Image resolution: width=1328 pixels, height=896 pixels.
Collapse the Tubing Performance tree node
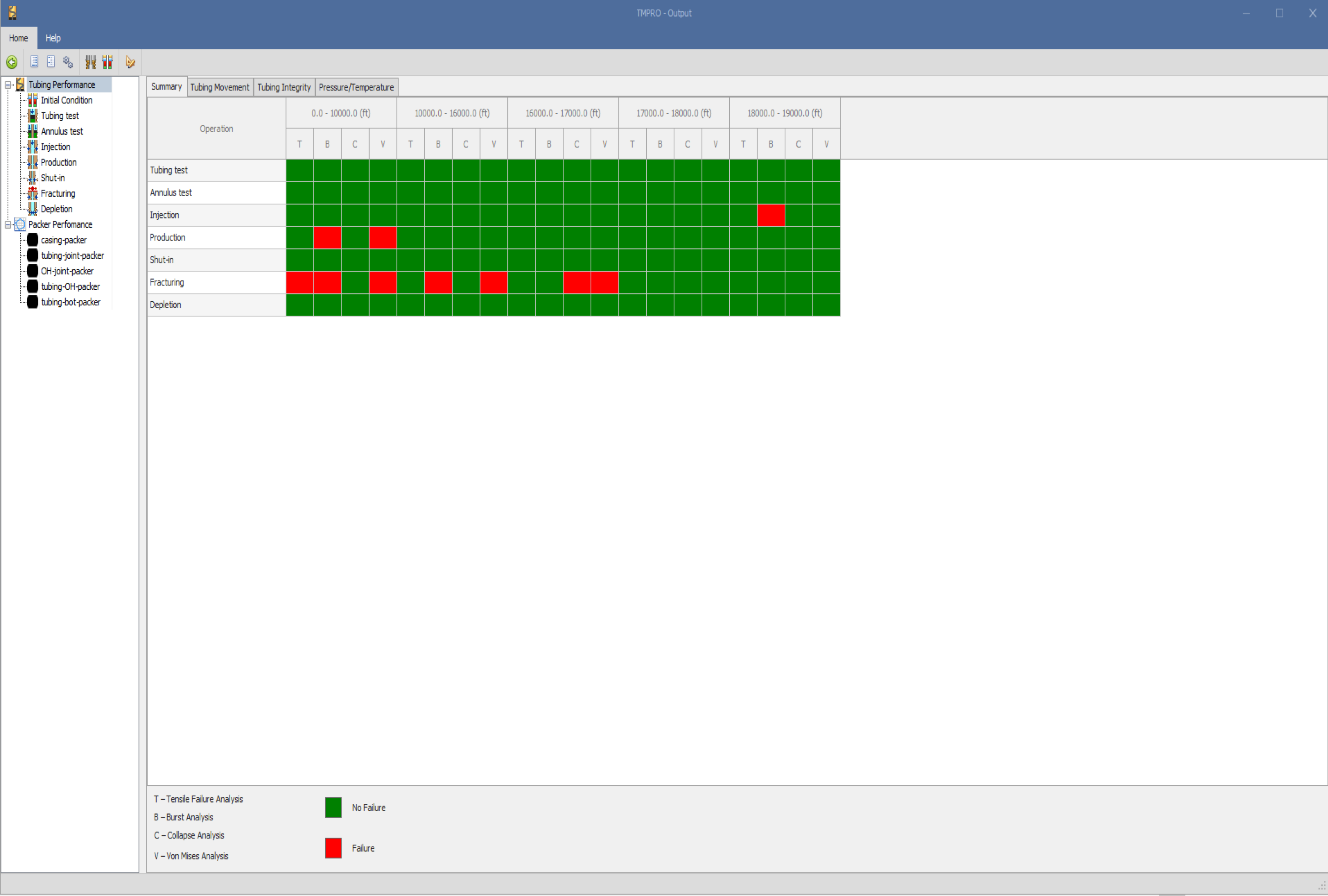tap(8, 85)
